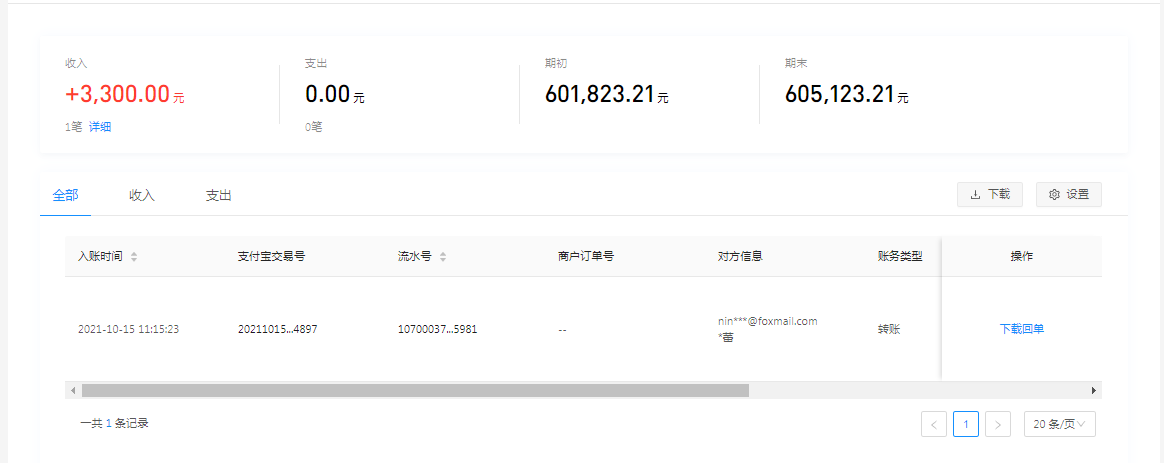Open the 20条/页 page size dropdown
This screenshot has width=1164, height=463.
1060,424
